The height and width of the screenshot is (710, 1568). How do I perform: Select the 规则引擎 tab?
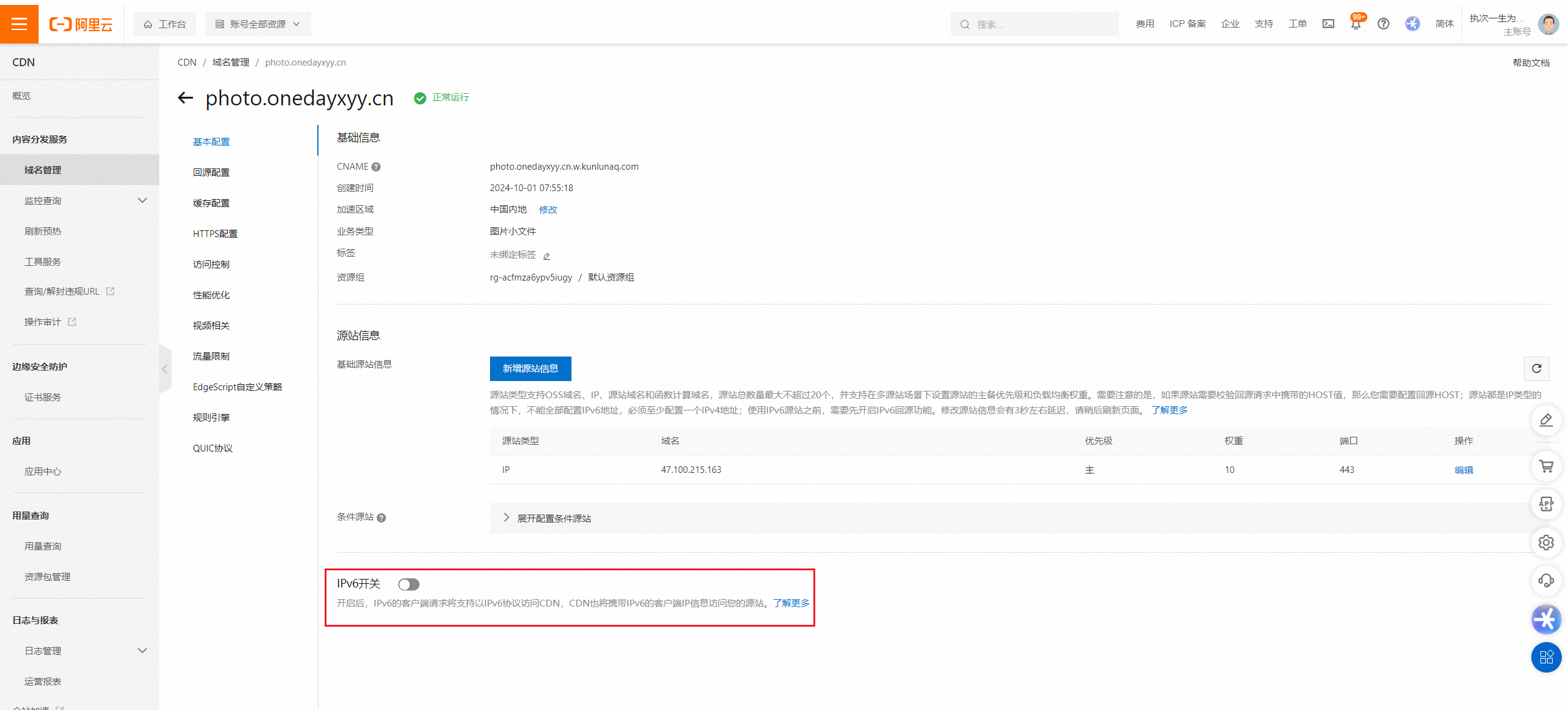(x=211, y=417)
